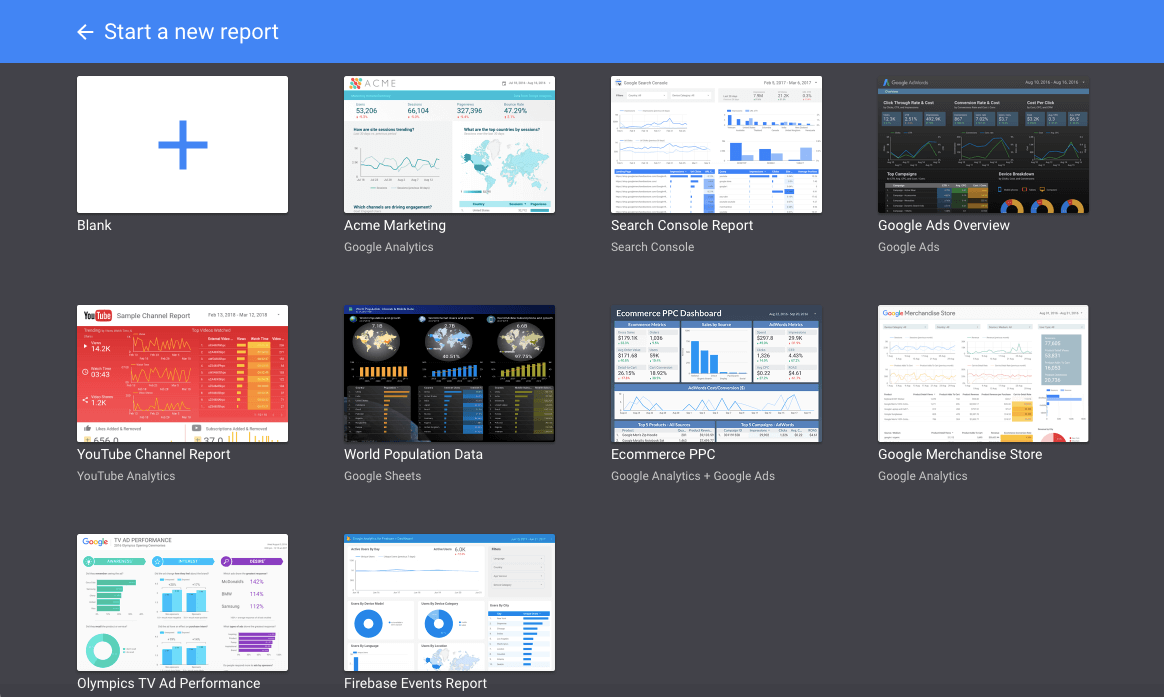Open the Olympics TV Ad Performance template

(182, 602)
